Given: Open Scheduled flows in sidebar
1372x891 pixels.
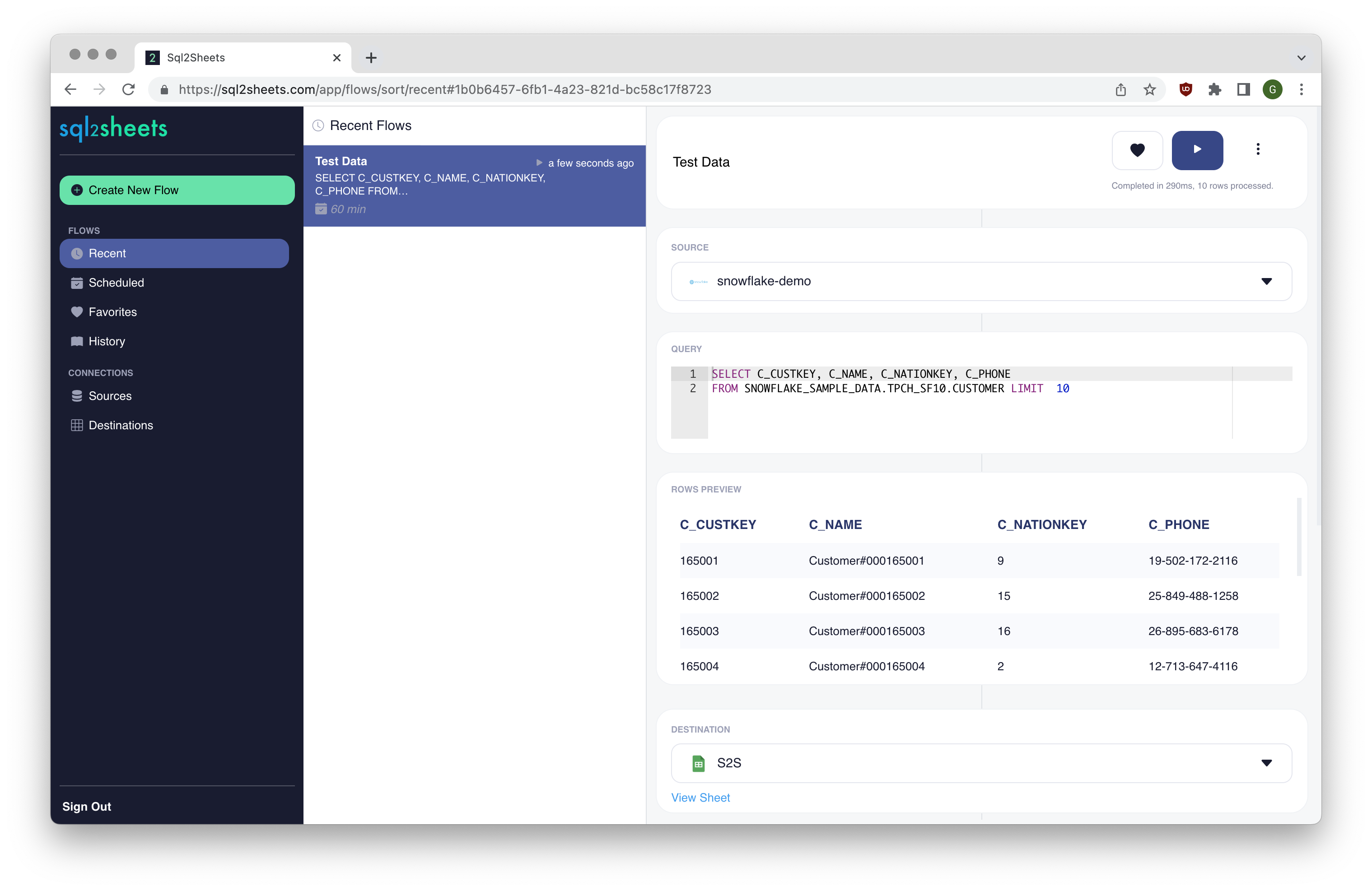Looking at the screenshot, I should (116, 283).
